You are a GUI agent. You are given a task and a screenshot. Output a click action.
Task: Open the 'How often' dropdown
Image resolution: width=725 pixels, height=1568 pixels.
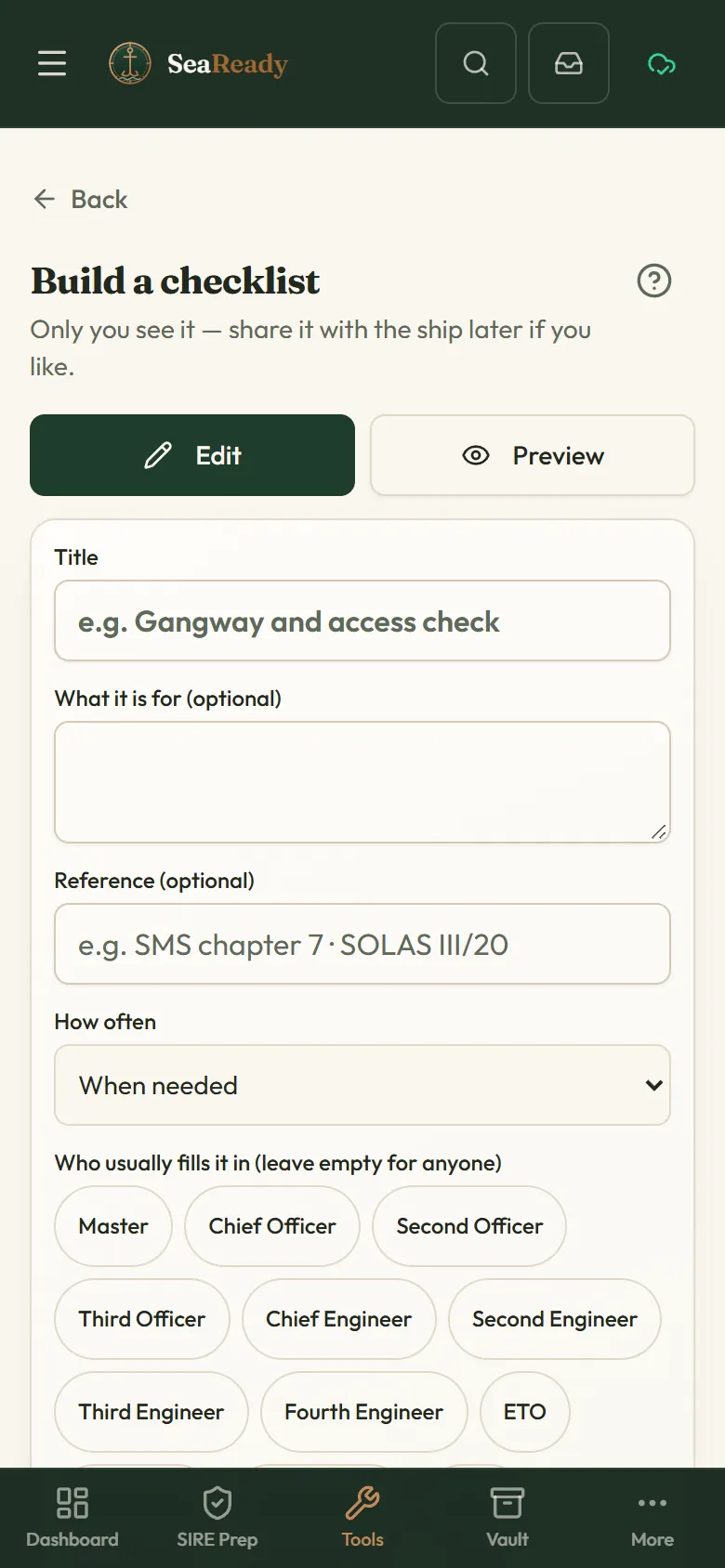(362, 1085)
